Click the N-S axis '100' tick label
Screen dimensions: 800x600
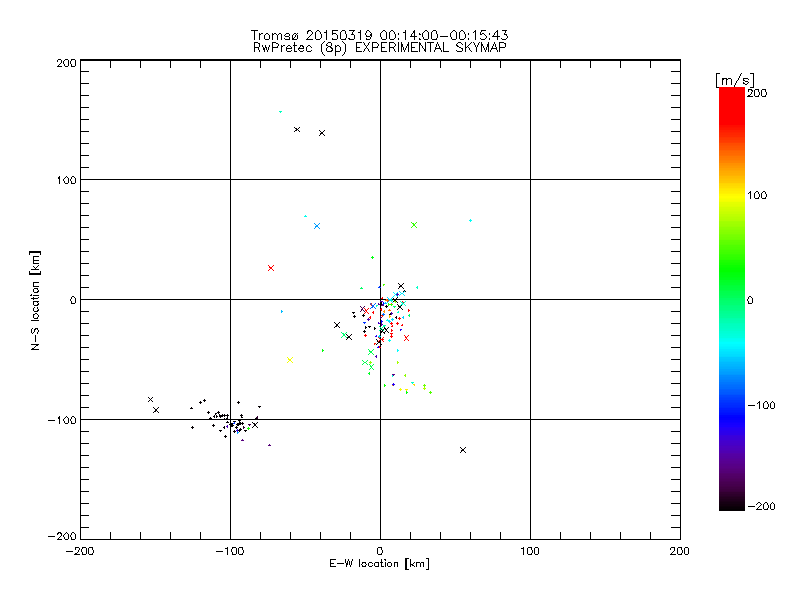67,180
